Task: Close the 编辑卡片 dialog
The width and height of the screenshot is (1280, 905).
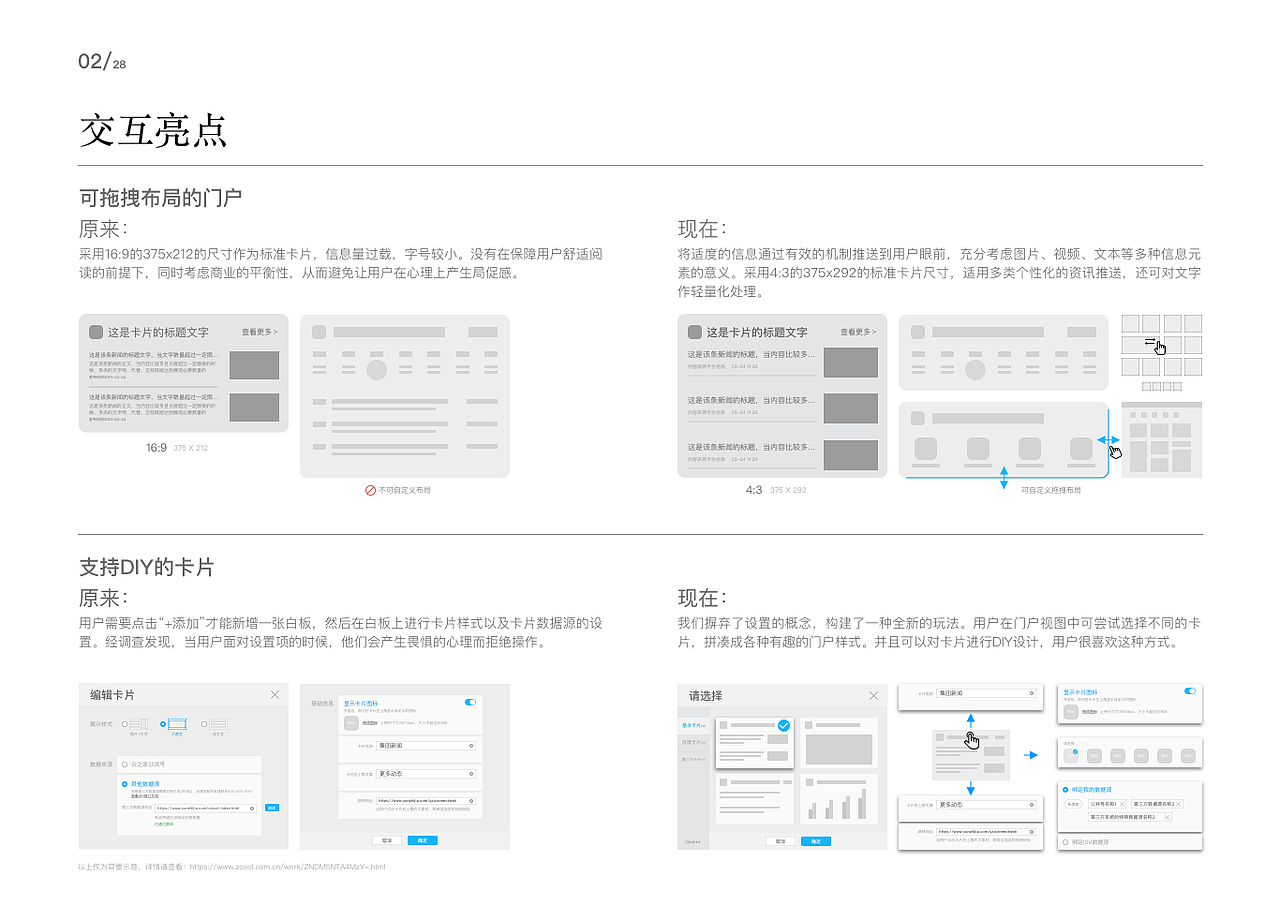Action: [275, 694]
